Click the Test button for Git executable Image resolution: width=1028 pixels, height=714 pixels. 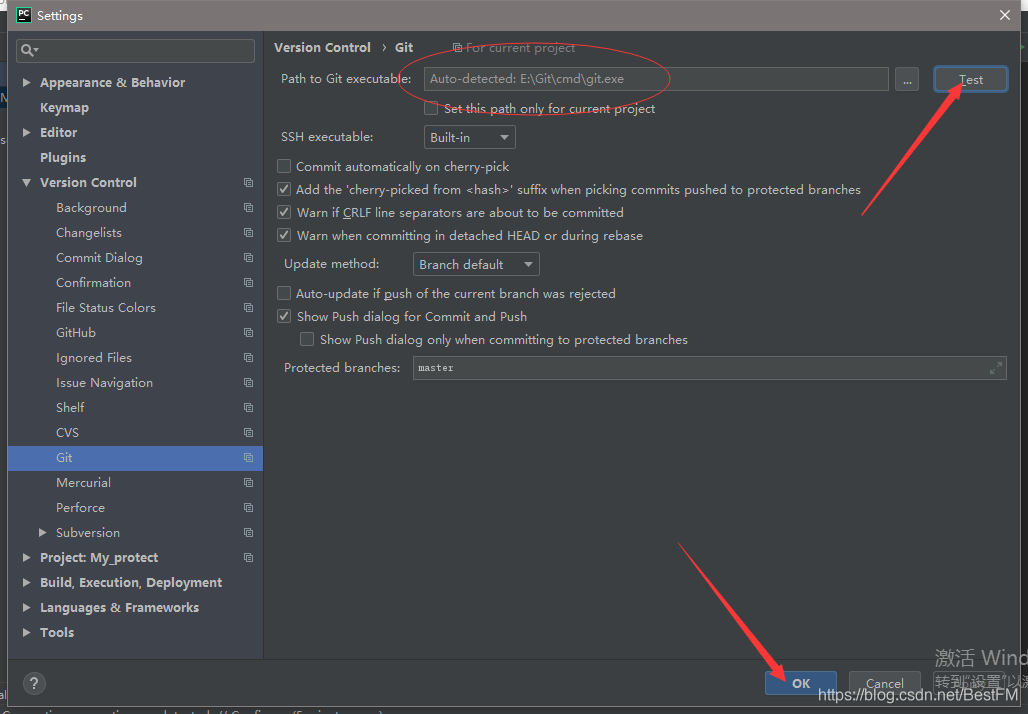(970, 79)
